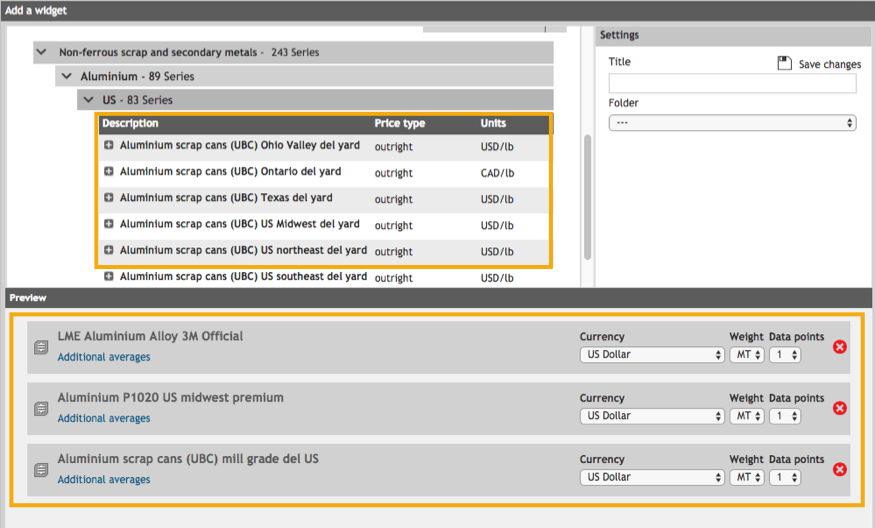The width and height of the screenshot is (875, 528).
Task: Click plus icon for US northeast del yard
Action: (109, 250)
